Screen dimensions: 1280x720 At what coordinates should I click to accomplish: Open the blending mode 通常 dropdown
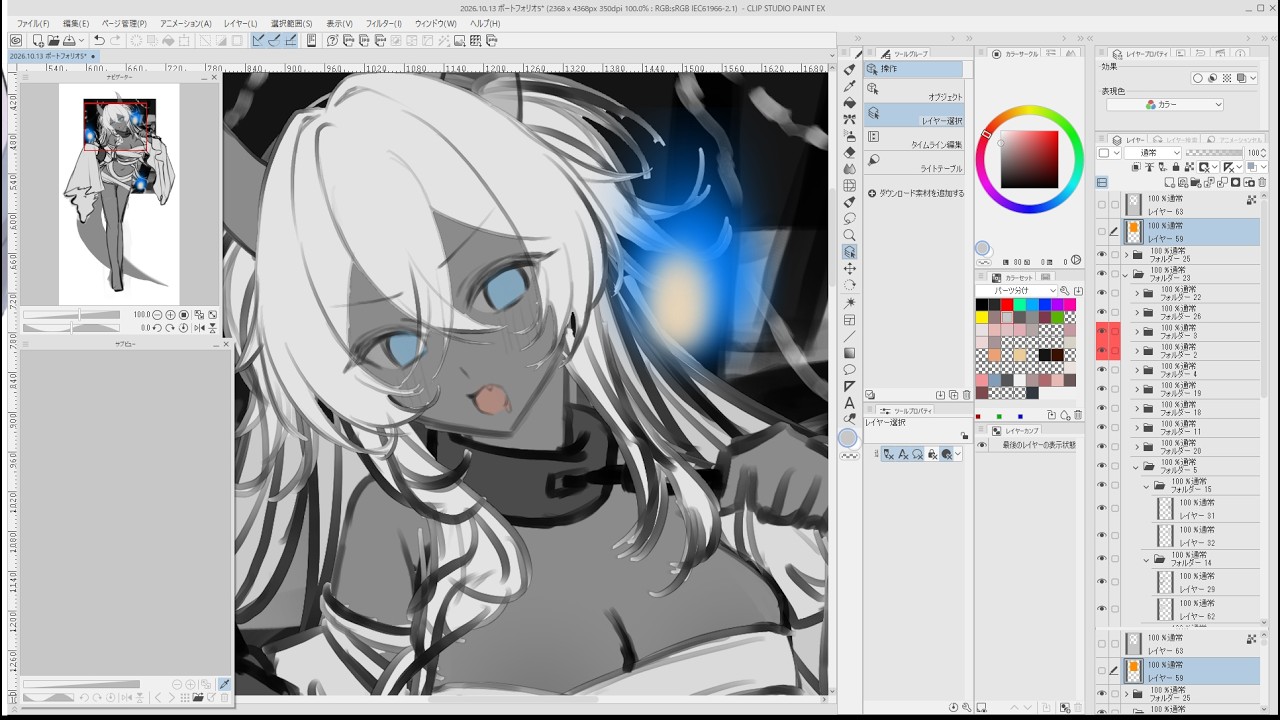point(1153,153)
